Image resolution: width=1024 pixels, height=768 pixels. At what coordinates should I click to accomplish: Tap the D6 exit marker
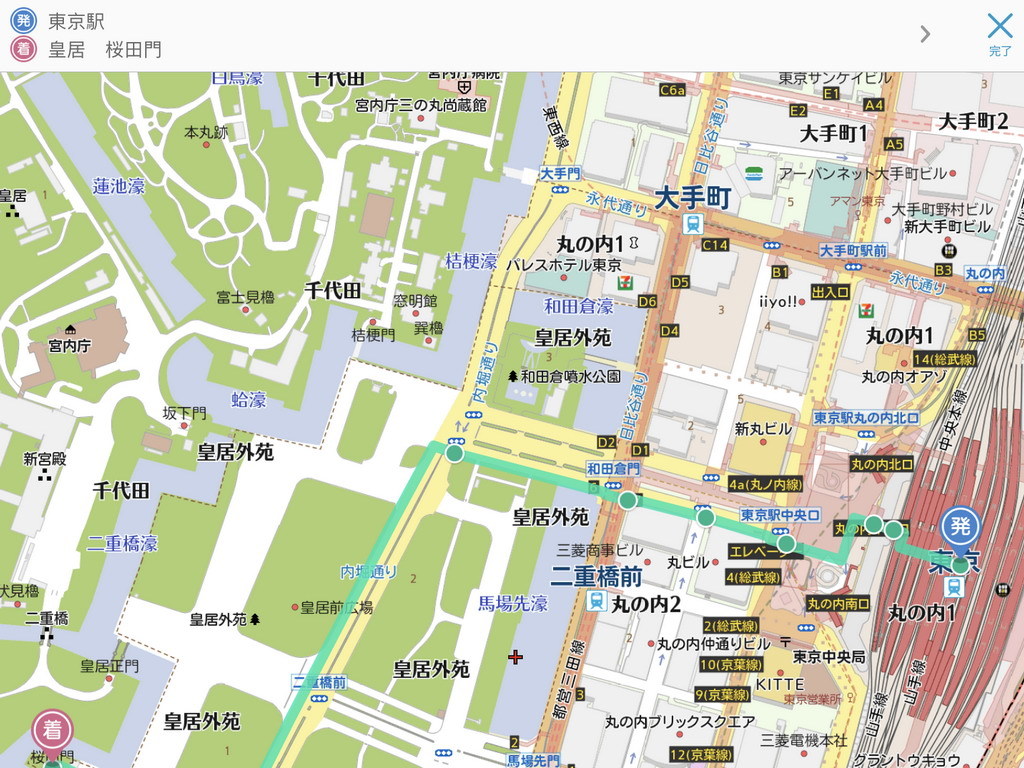coord(647,301)
